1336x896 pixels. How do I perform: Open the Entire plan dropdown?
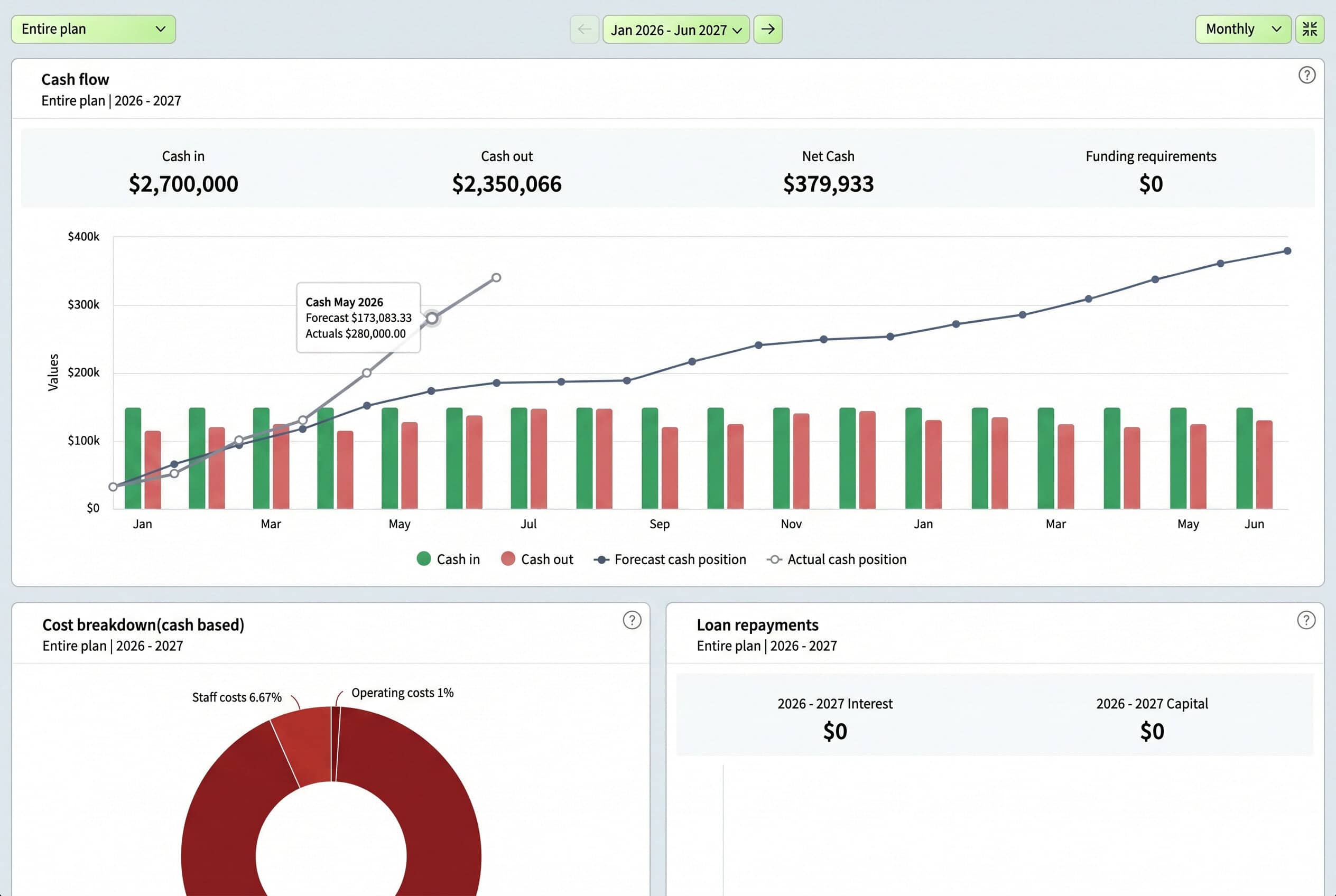[93, 29]
